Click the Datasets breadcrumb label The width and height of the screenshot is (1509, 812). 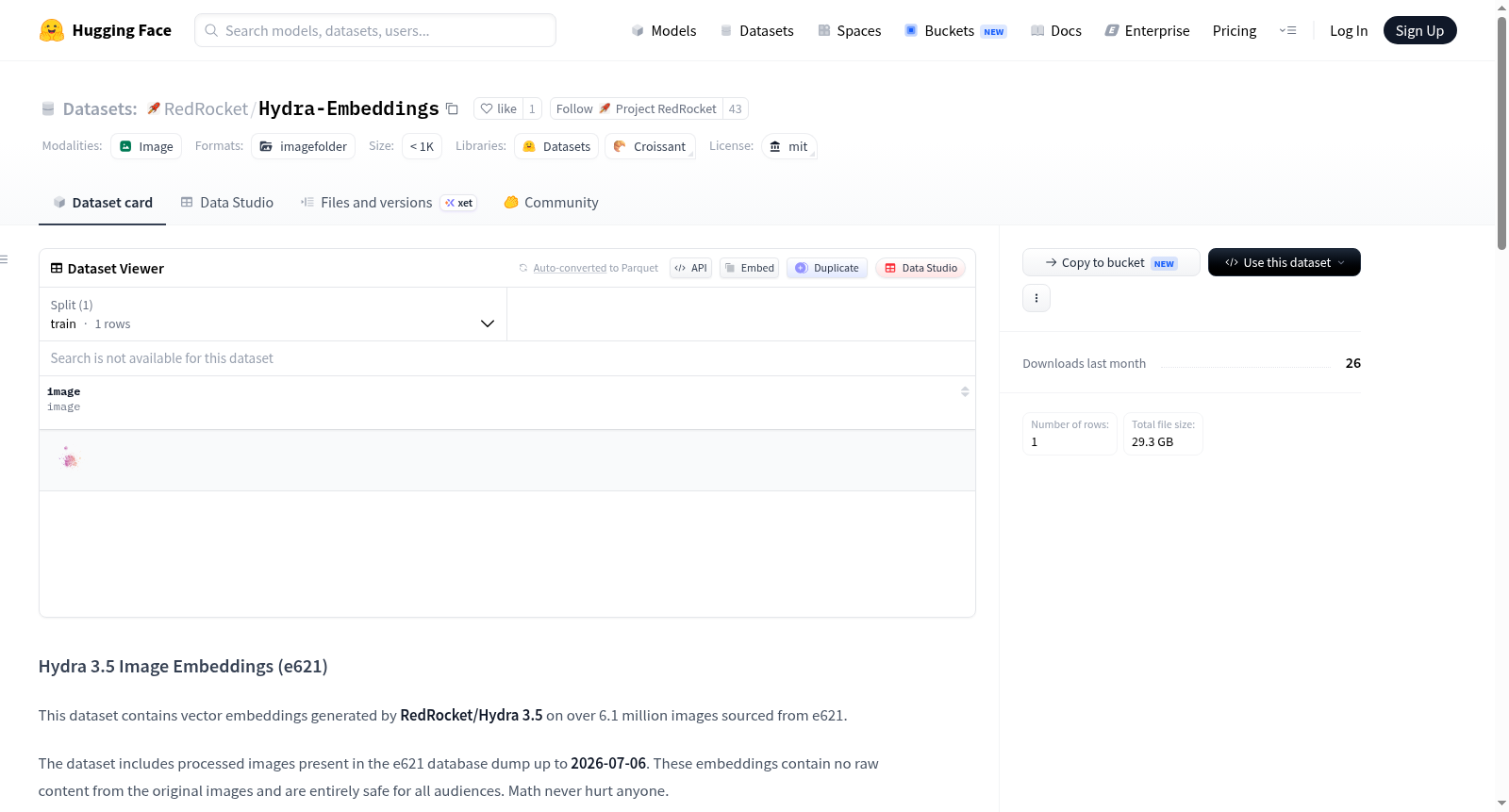[100, 108]
